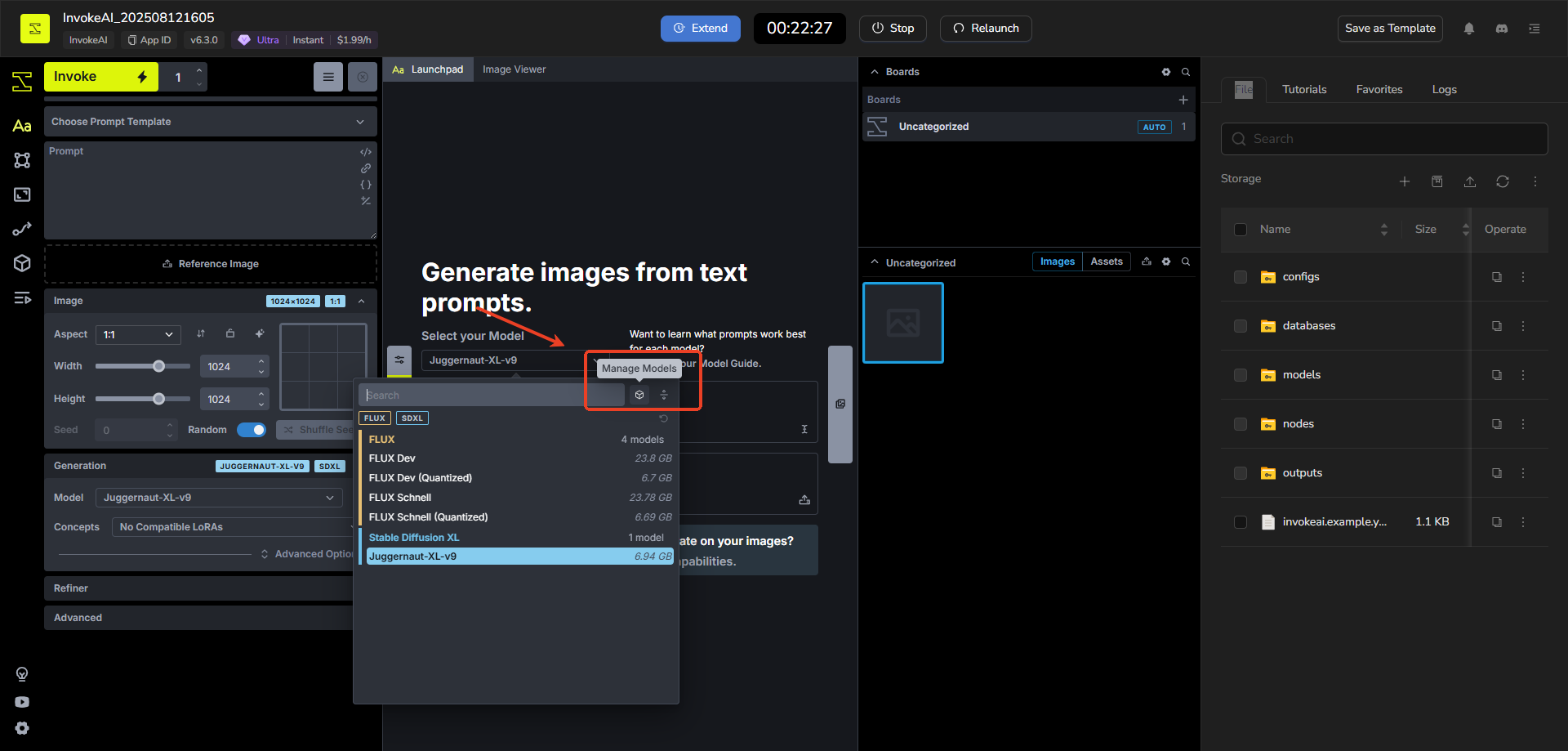Click the Reference Image button

211,264
